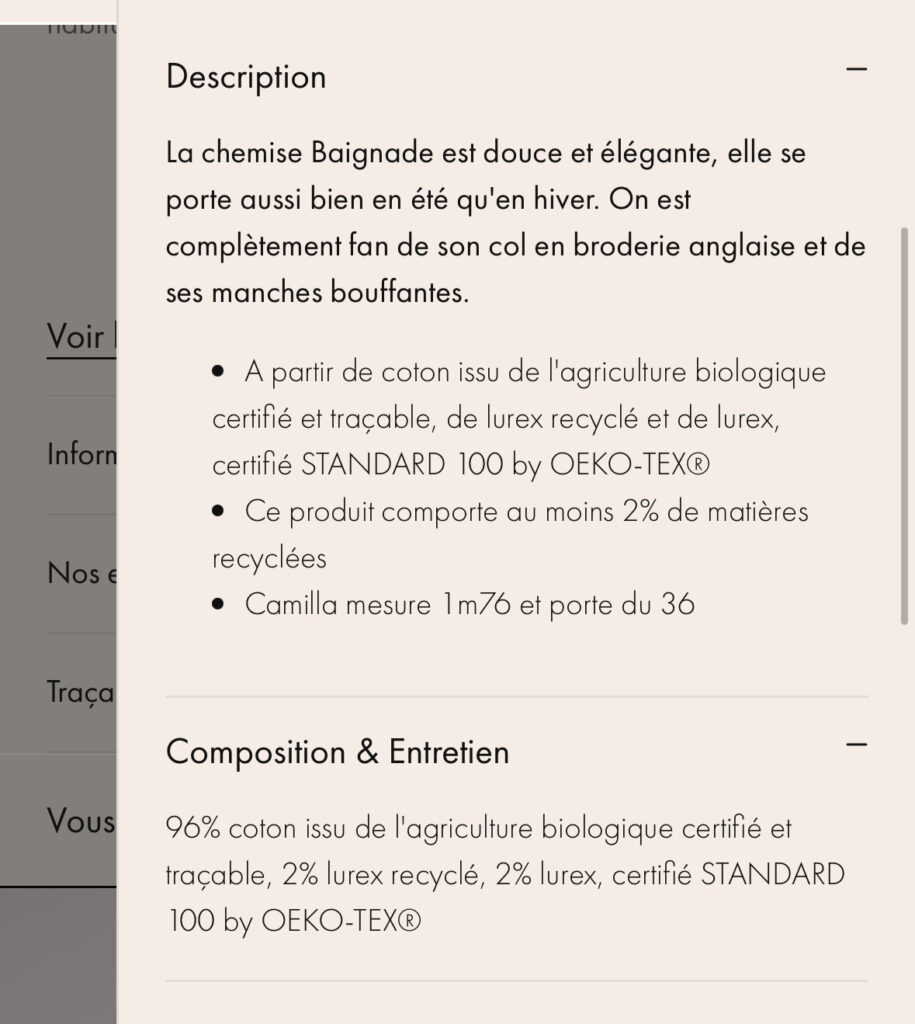Click the side panel's vertical scrollbar
The image size is (915, 1024).
[x=904, y=426]
